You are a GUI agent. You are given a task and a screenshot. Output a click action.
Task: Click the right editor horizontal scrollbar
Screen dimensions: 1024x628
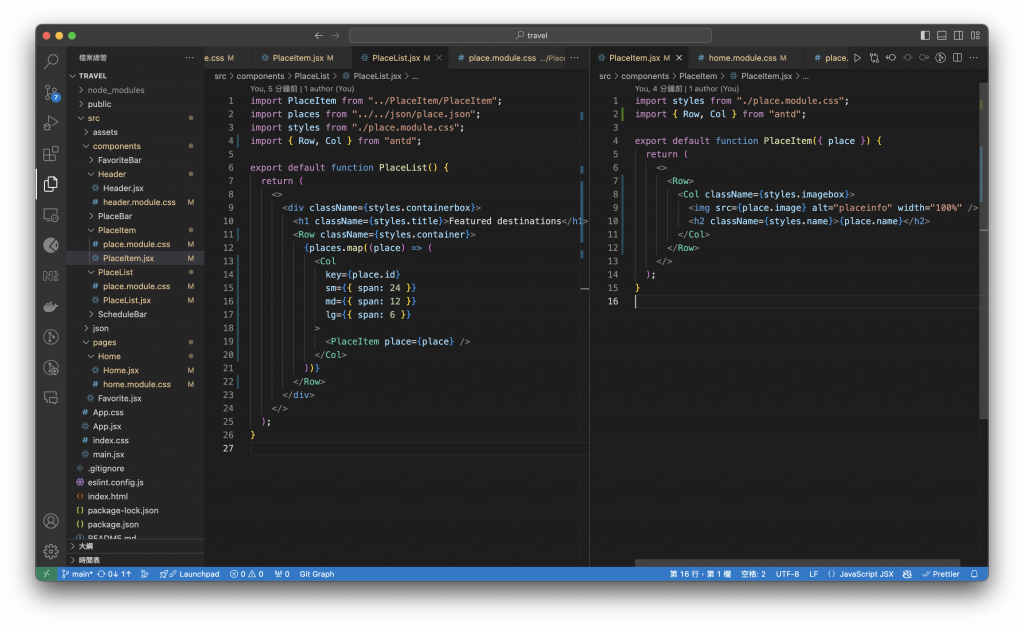point(797,563)
